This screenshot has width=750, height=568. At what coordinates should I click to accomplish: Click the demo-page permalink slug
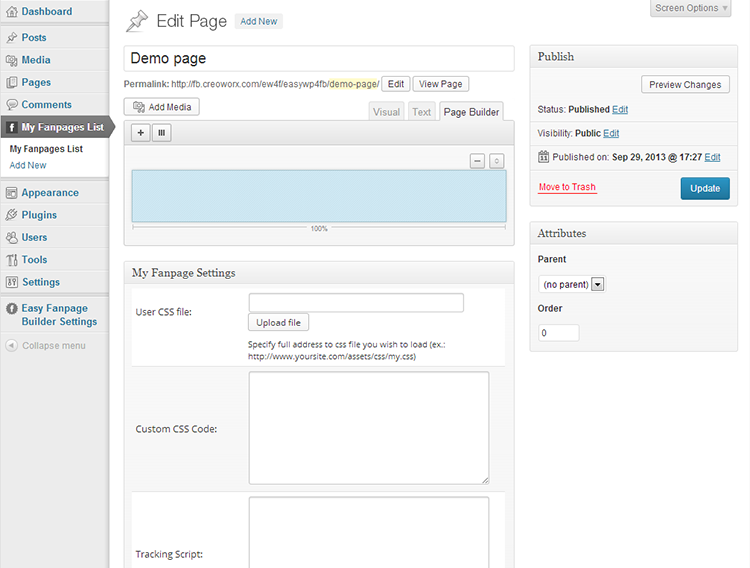[354, 84]
